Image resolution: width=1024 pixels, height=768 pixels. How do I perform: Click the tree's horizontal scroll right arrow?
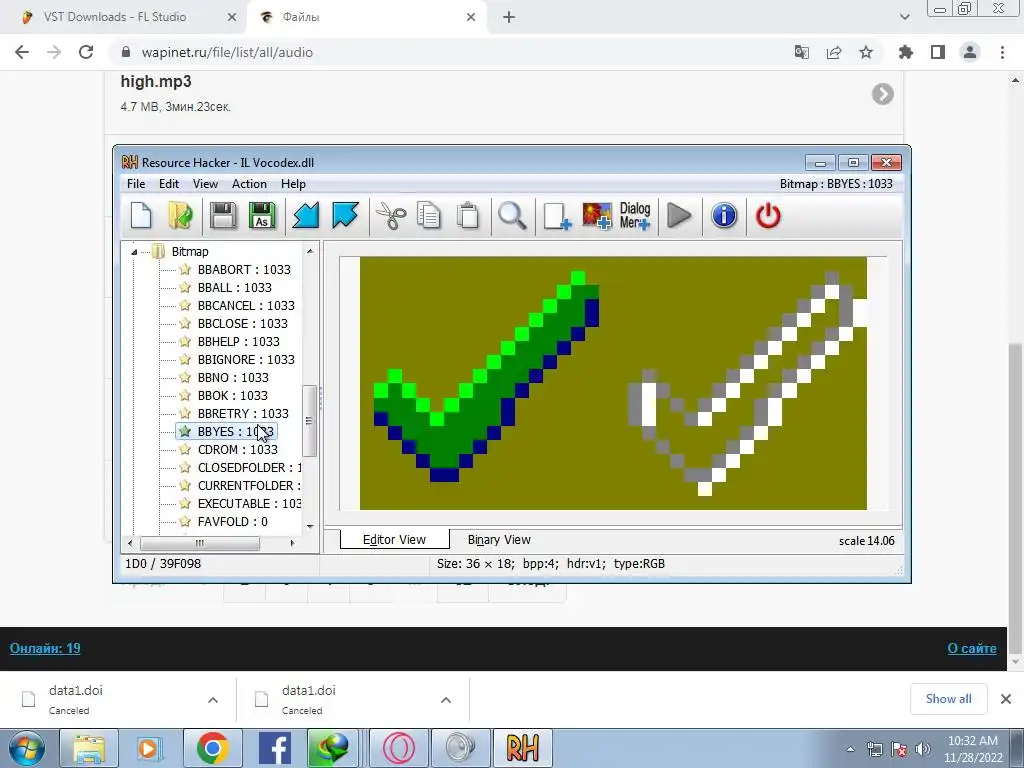292,543
